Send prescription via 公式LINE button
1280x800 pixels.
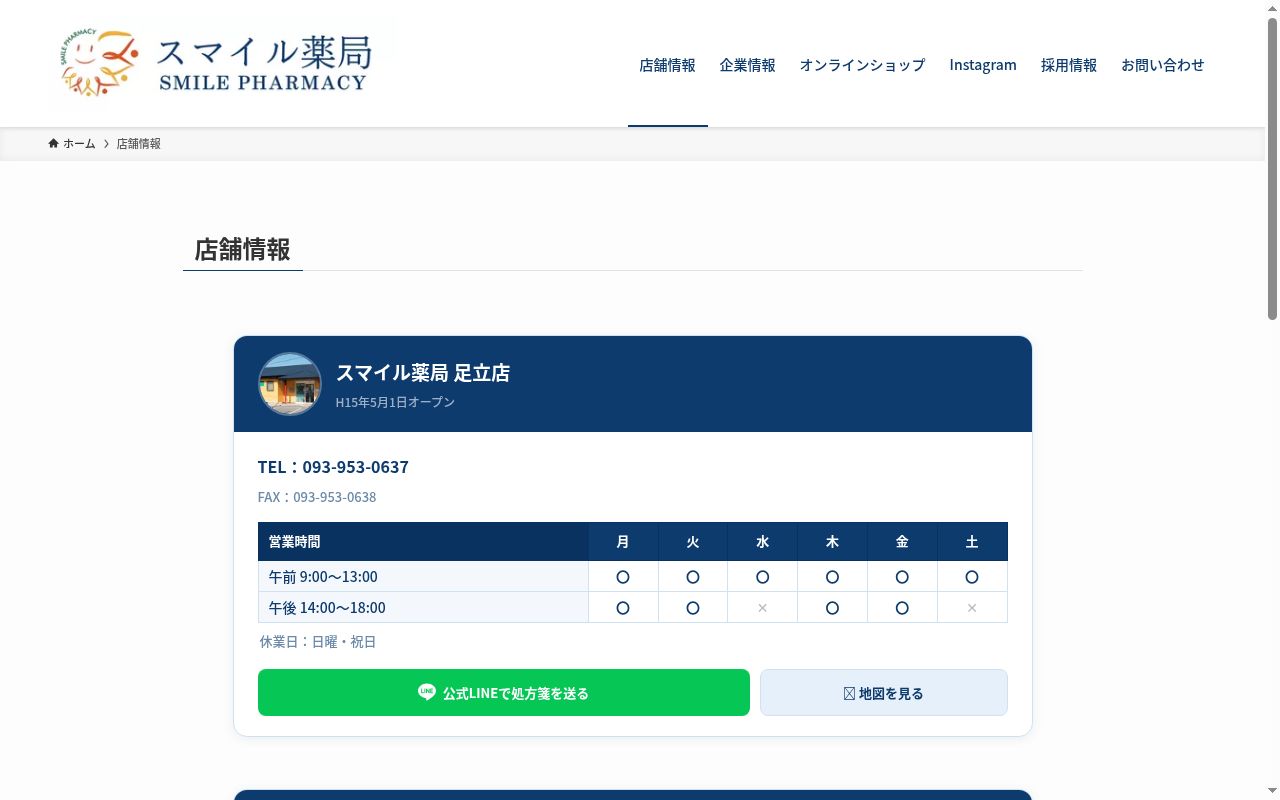point(504,692)
